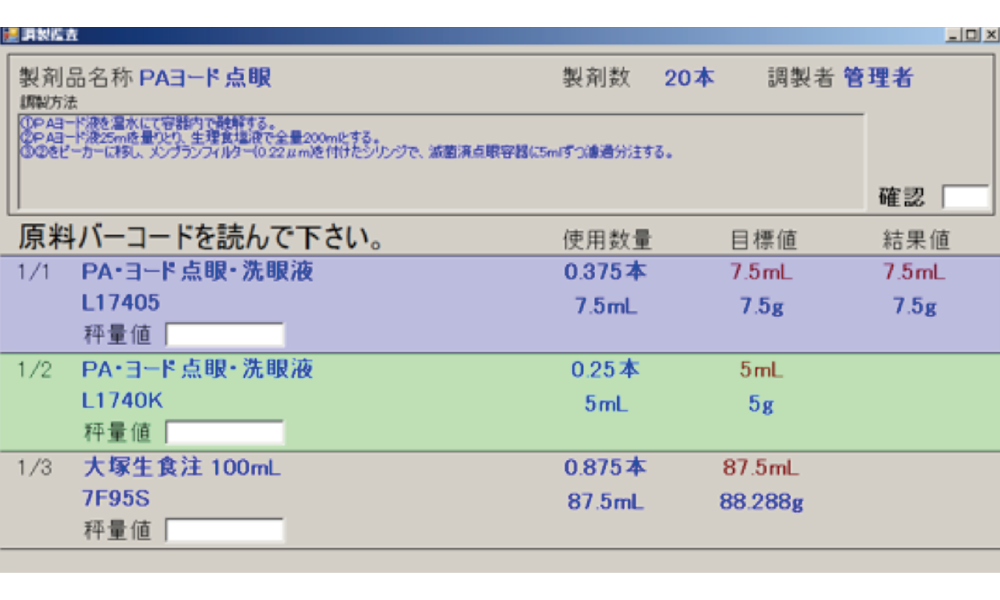
Task: Click lot number L17405
Action: tap(121, 303)
